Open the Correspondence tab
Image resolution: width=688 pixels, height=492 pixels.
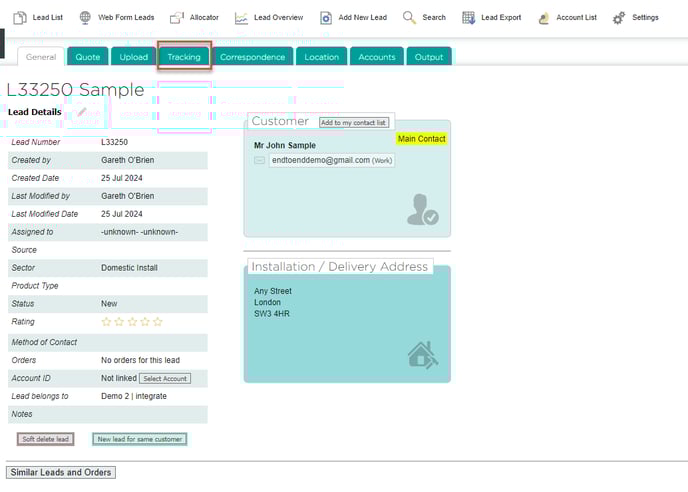[252, 57]
